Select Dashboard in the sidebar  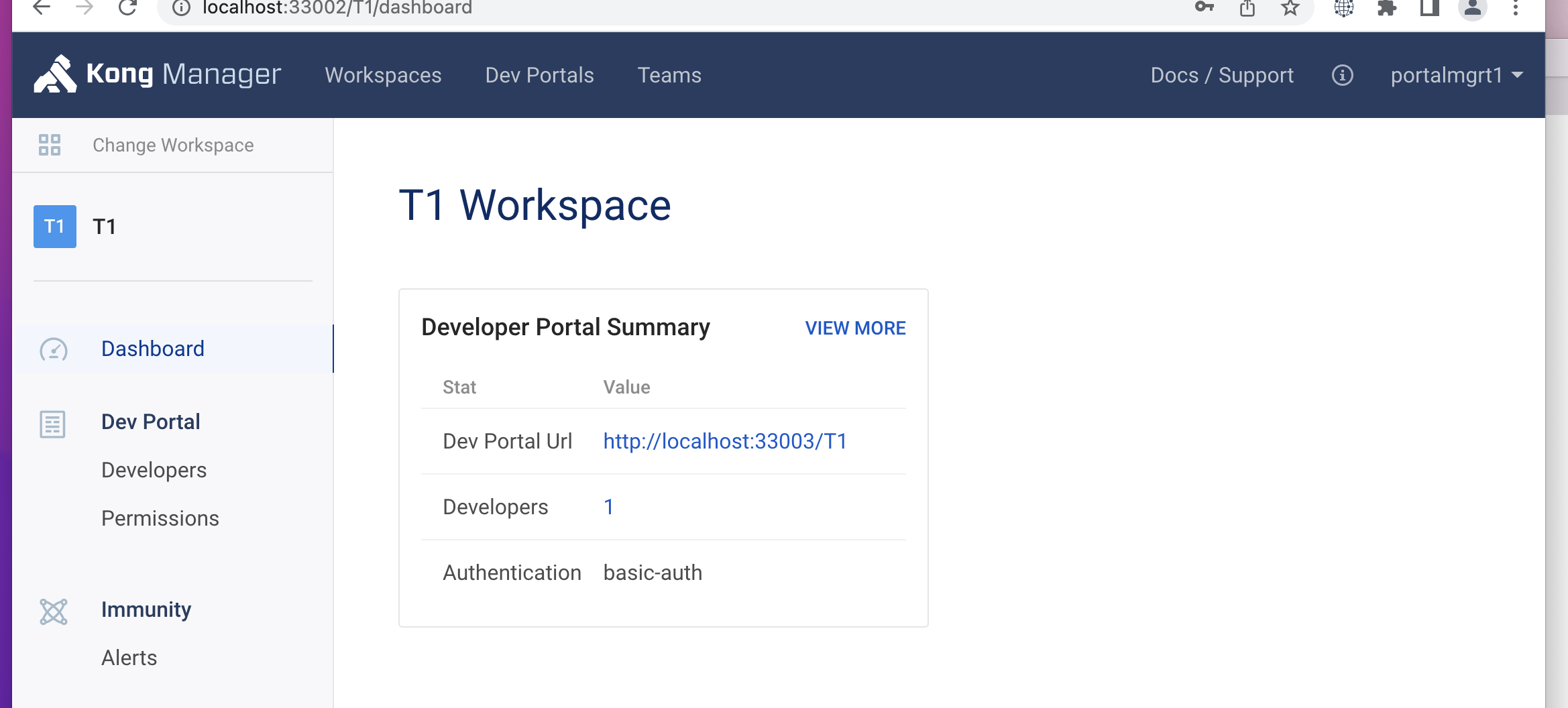pyautogui.click(x=173, y=349)
